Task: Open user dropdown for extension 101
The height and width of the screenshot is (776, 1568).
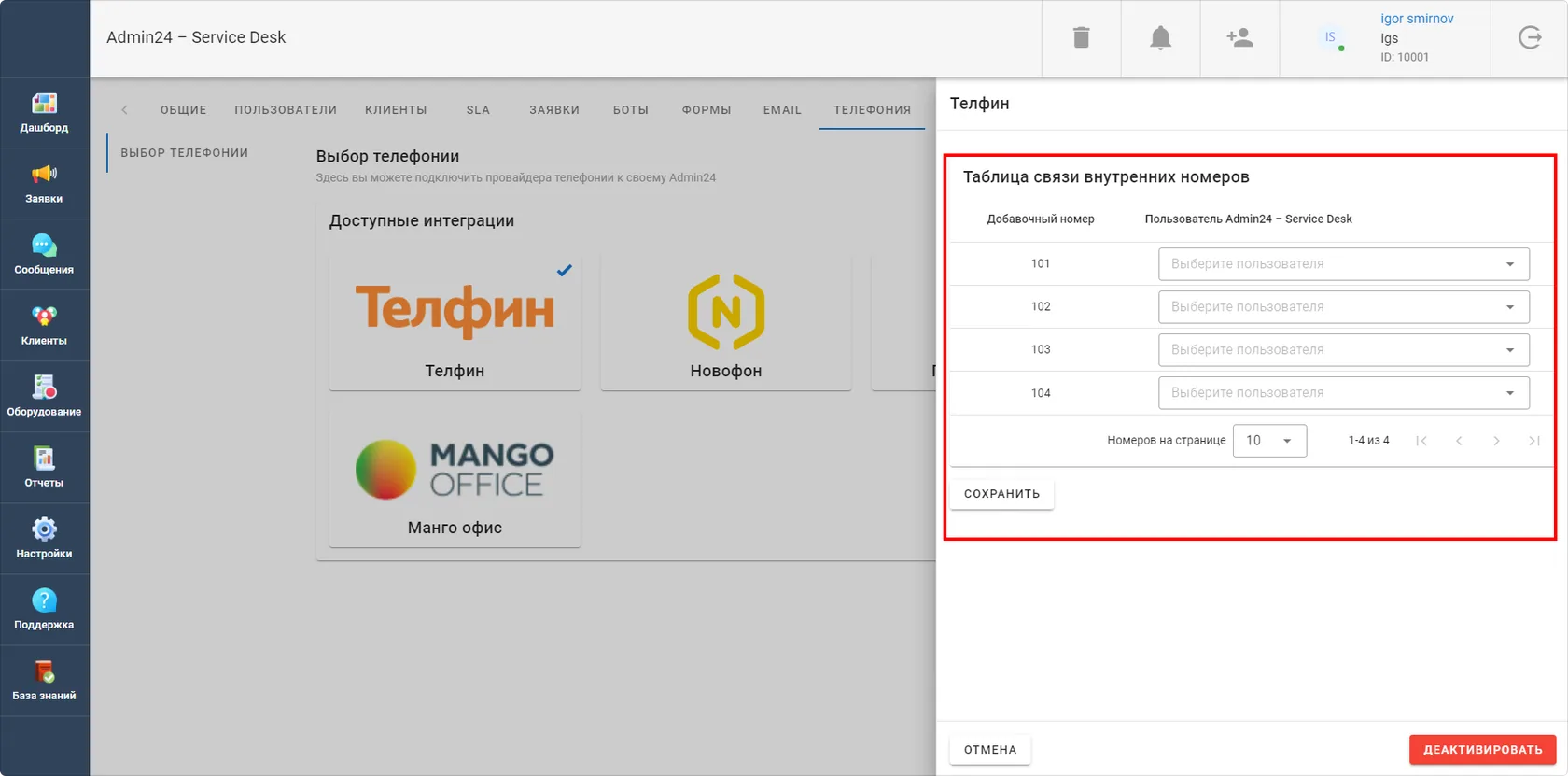Action: pos(1343,264)
